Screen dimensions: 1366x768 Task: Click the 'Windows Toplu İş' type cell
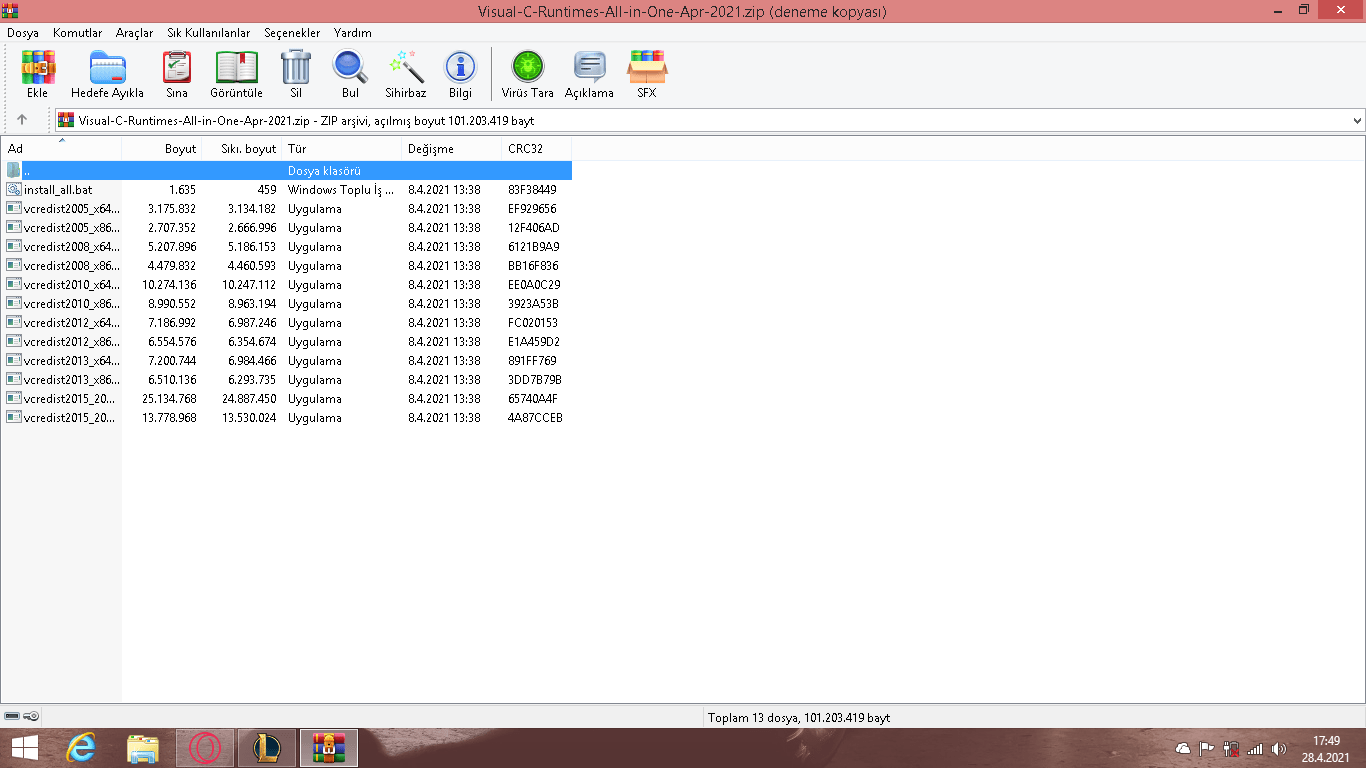(341, 190)
